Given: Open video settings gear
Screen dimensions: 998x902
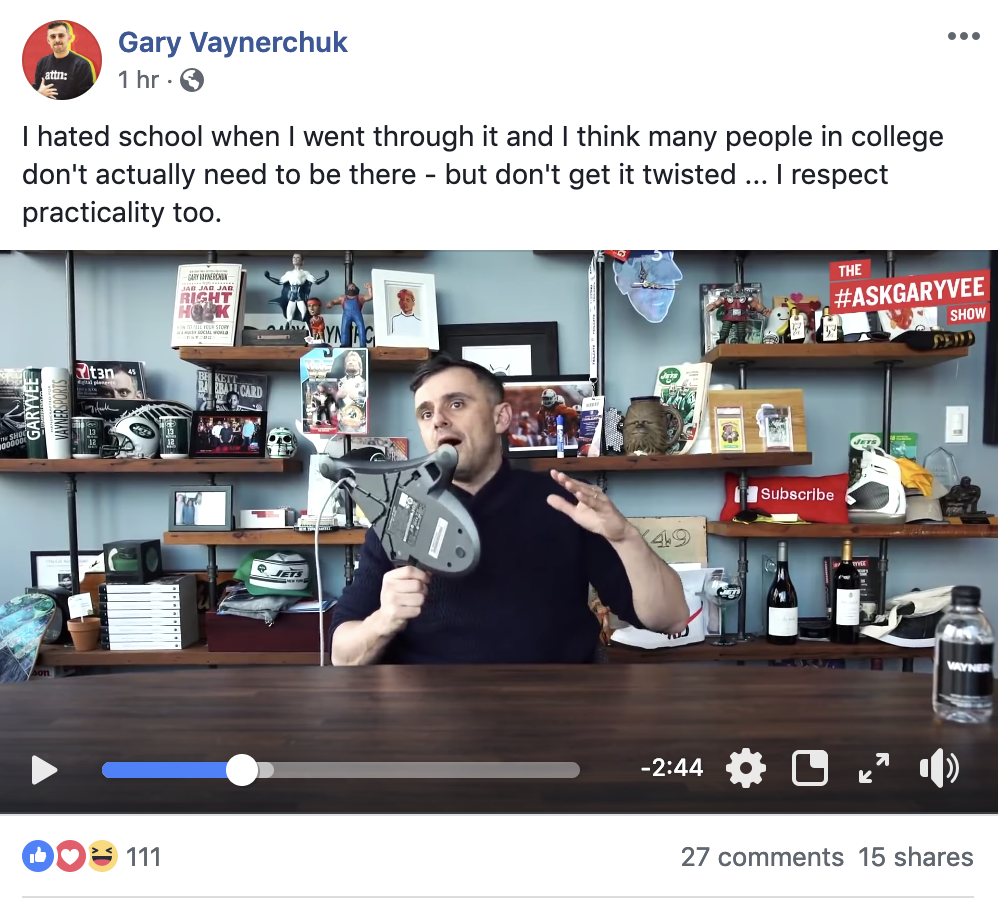Looking at the screenshot, I should point(745,768).
